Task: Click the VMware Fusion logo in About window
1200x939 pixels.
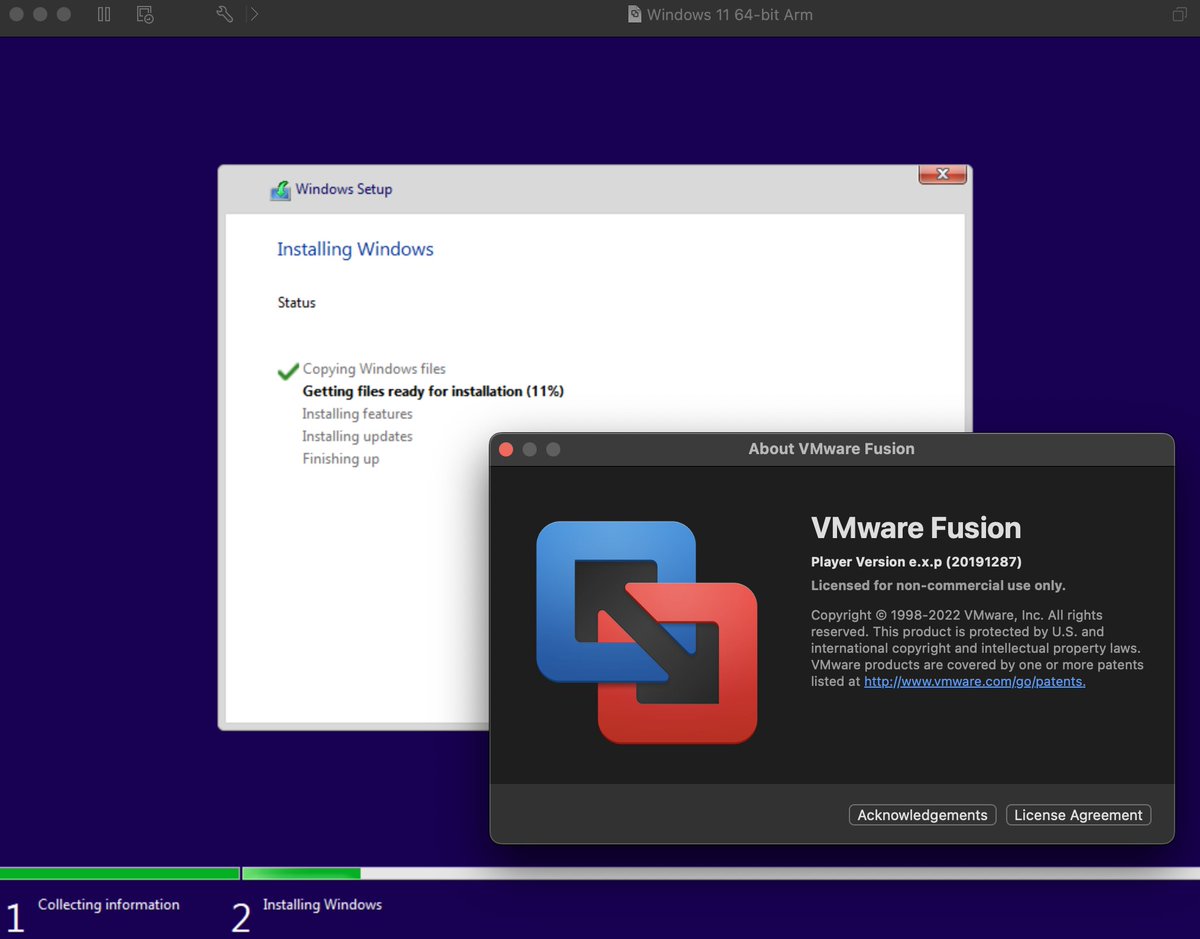Action: point(646,632)
